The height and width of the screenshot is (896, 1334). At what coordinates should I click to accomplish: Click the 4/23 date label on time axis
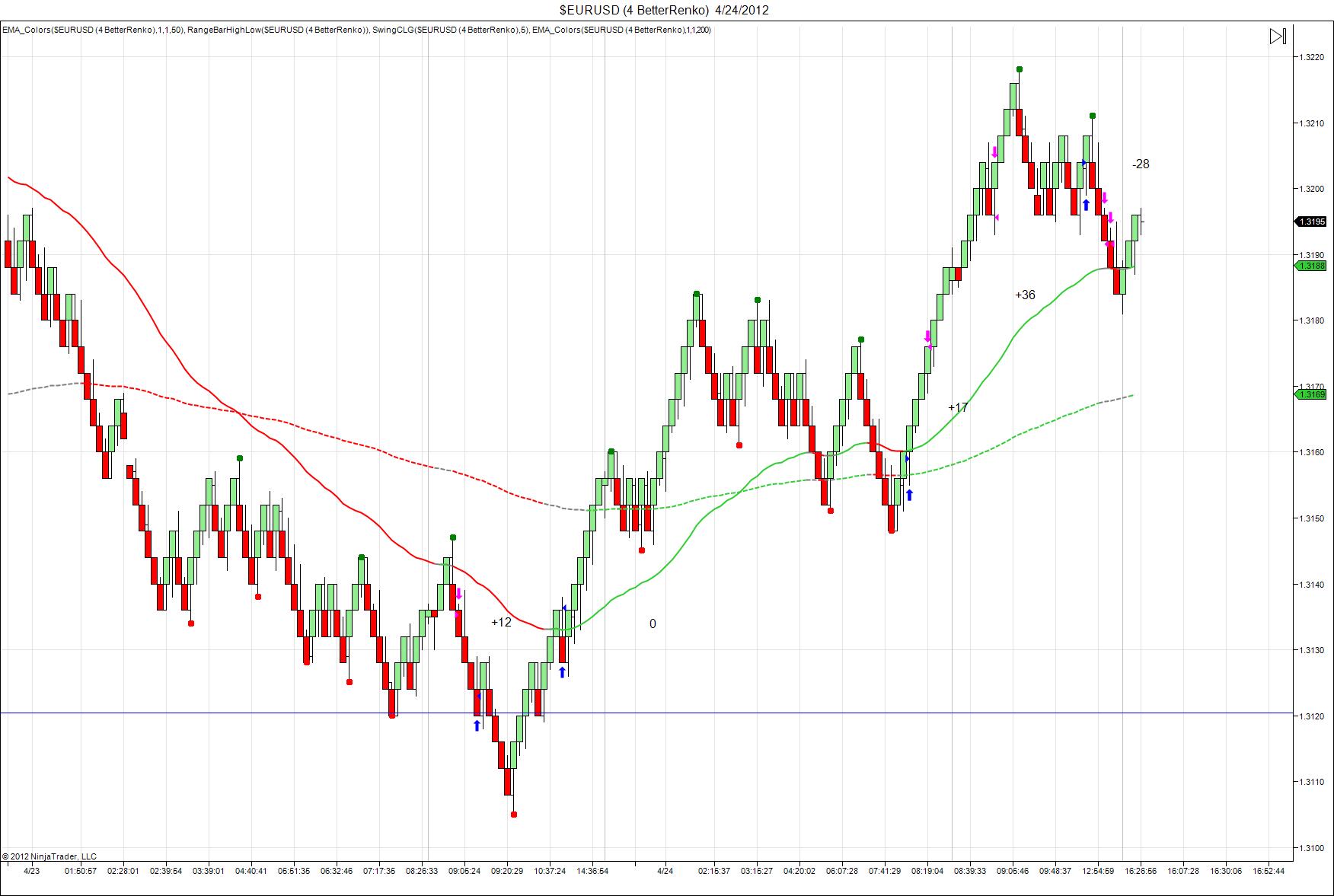(x=31, y=871)
